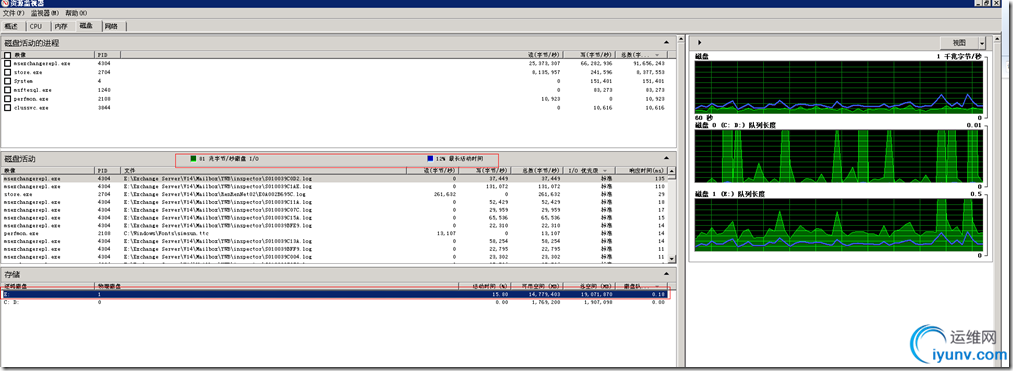Select row with file S010039C07C.log
Image resolution: width=1013 pixels, height=371 pixels.
point(335,209)
